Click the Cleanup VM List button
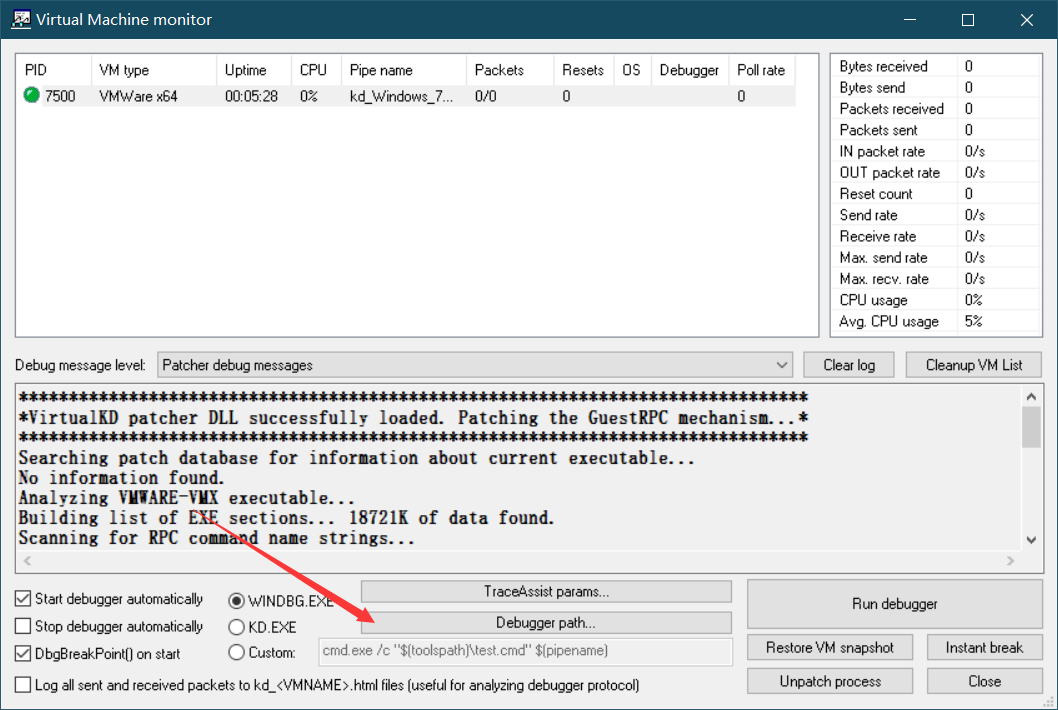This screenshot has height=710, width=1058. point(974,365)
